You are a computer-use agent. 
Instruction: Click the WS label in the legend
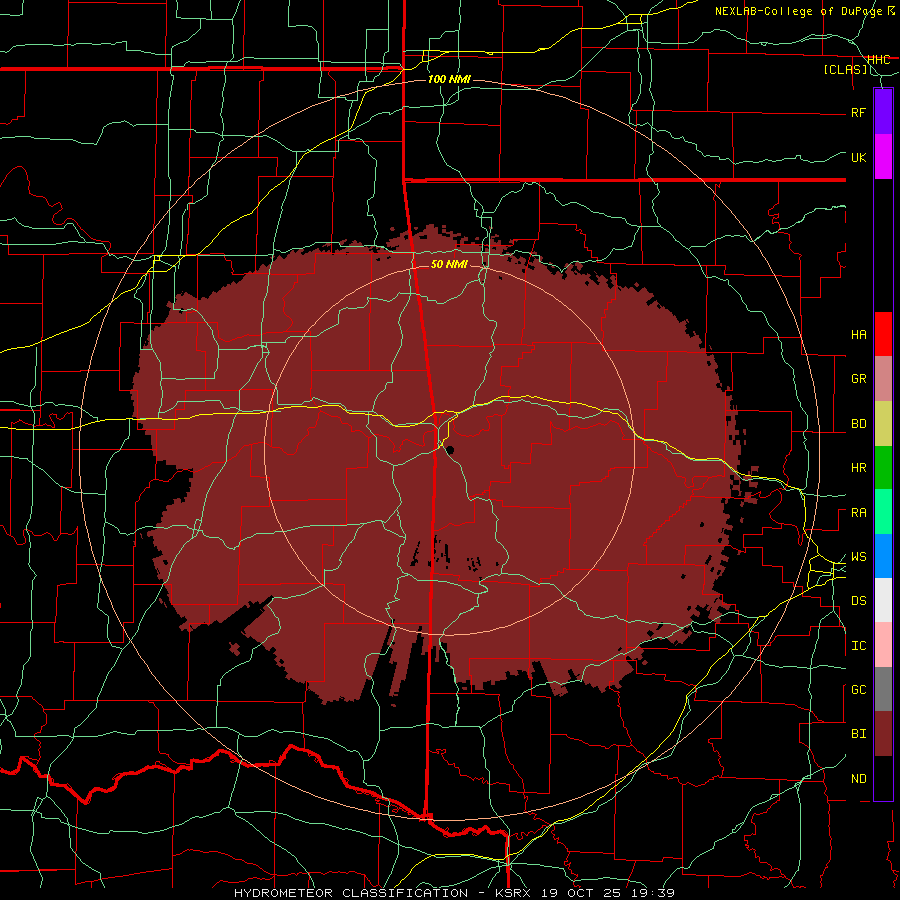859,557
